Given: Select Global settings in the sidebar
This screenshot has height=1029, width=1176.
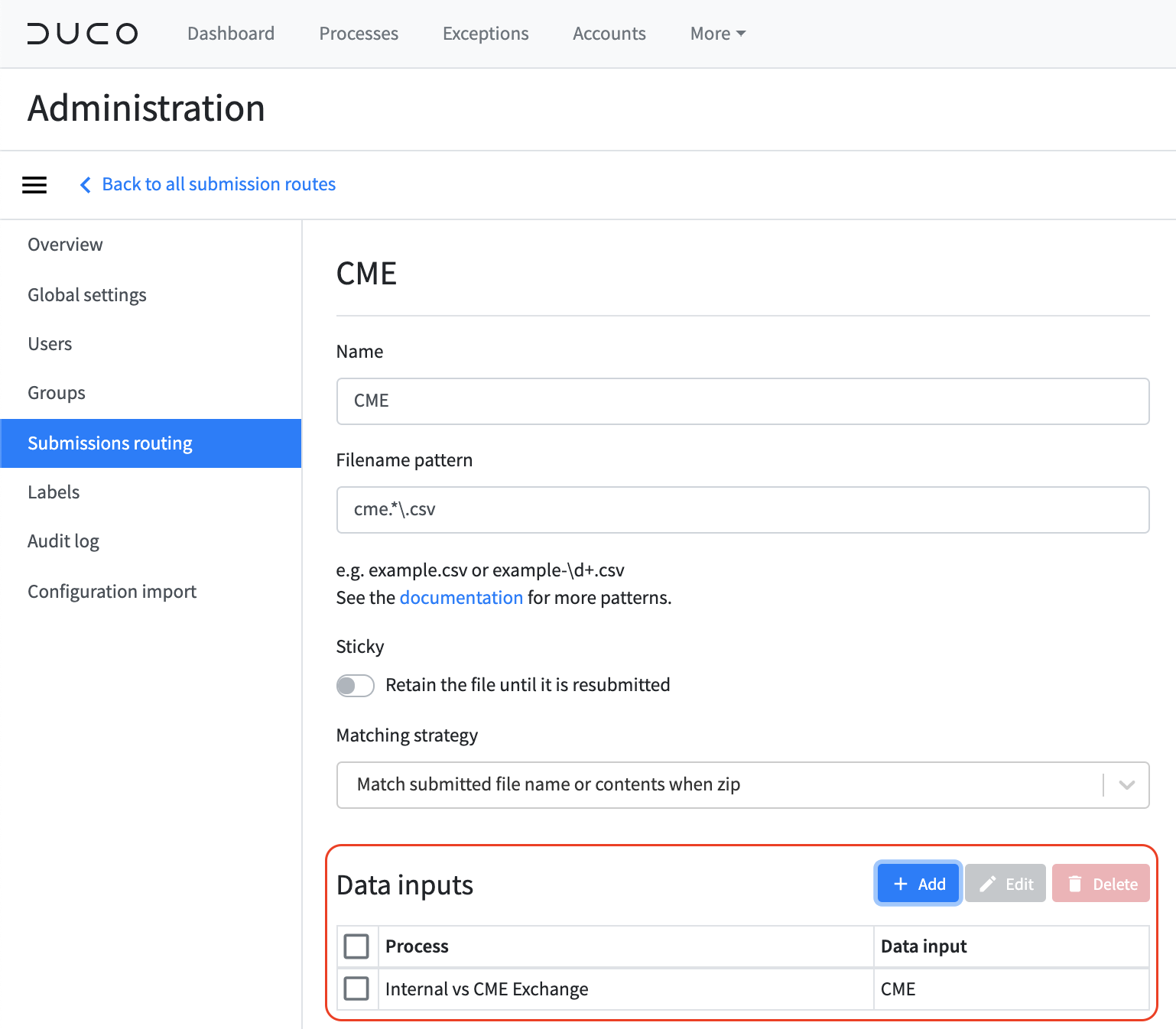Looking at the screenshot, I should pyautogui.click(x=151, y=295).
